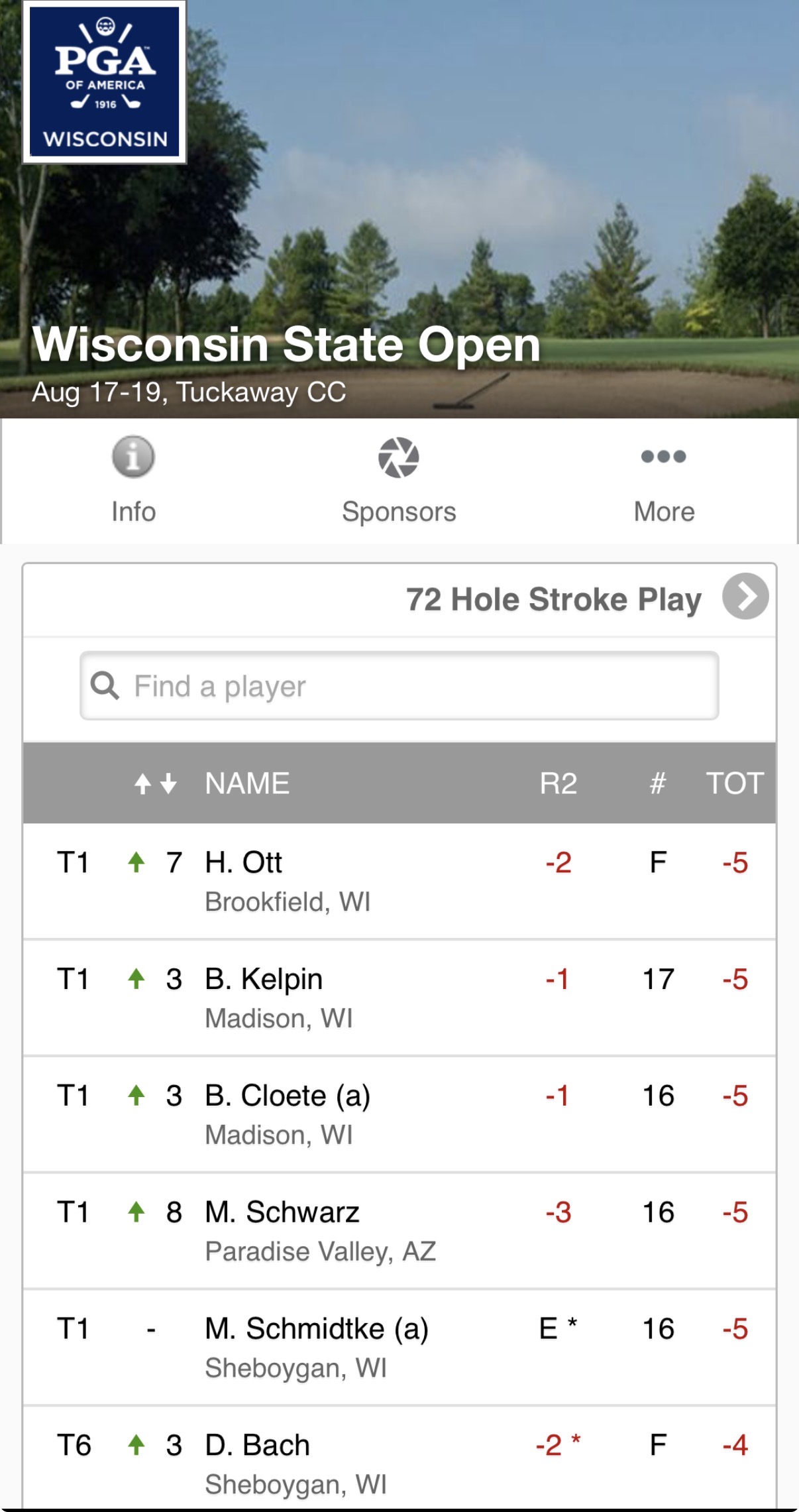This screenshot has height=1512, width=799.
Task: Click the Wisconsin State Open banner image
Action: coord(399,209)
